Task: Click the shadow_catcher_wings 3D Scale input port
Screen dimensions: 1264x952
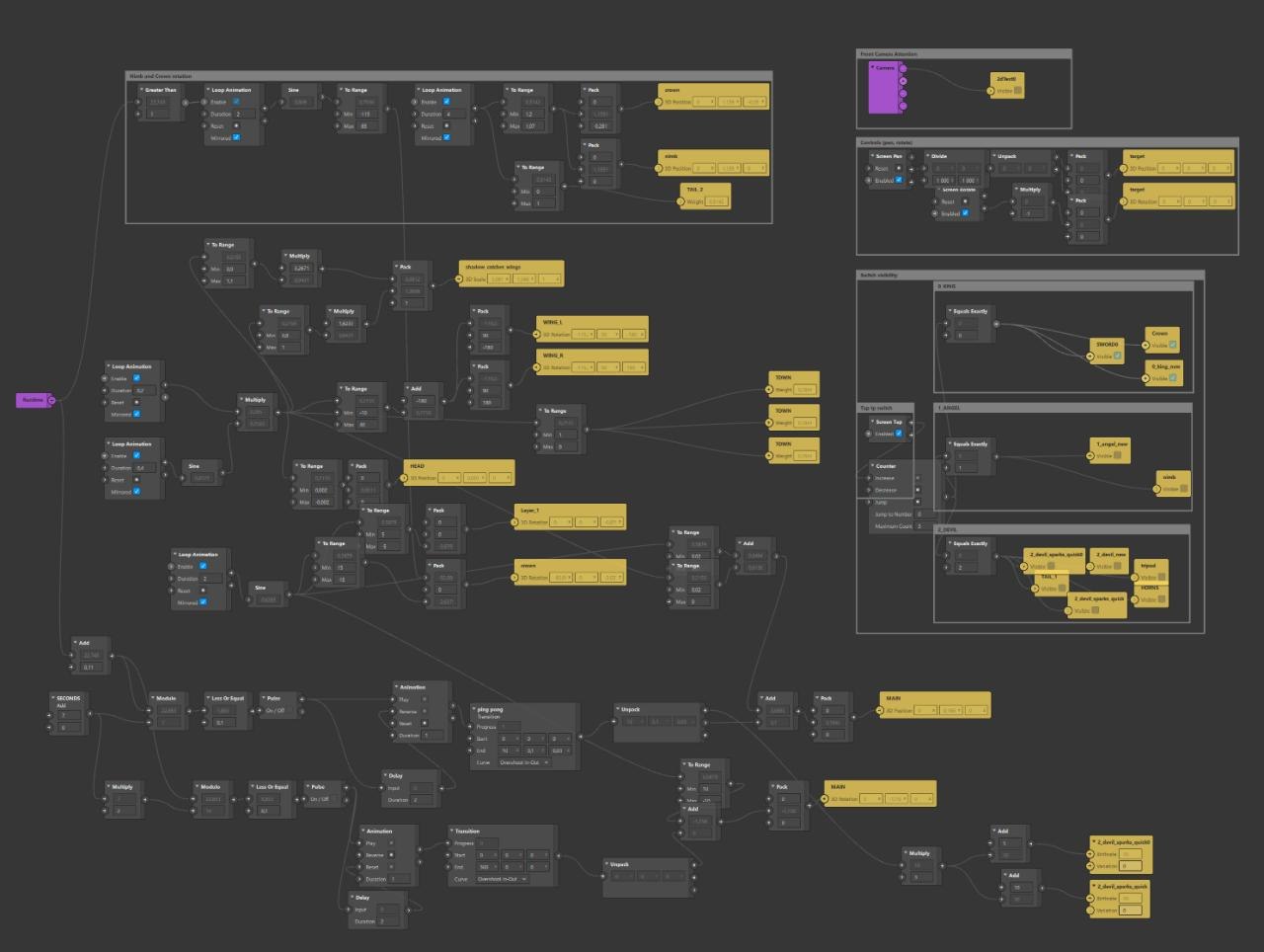Action: tap(460, 279)
